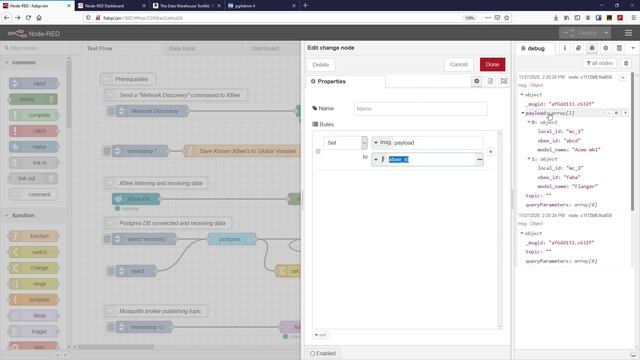Click the Cancel button
The width and height of the screenshot is (640, 360).
459,64
